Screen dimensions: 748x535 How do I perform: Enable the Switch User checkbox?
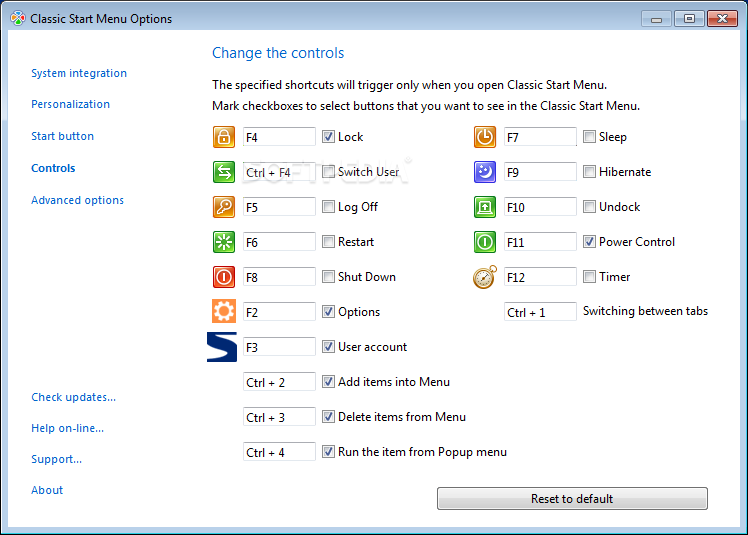coord(328,172)
